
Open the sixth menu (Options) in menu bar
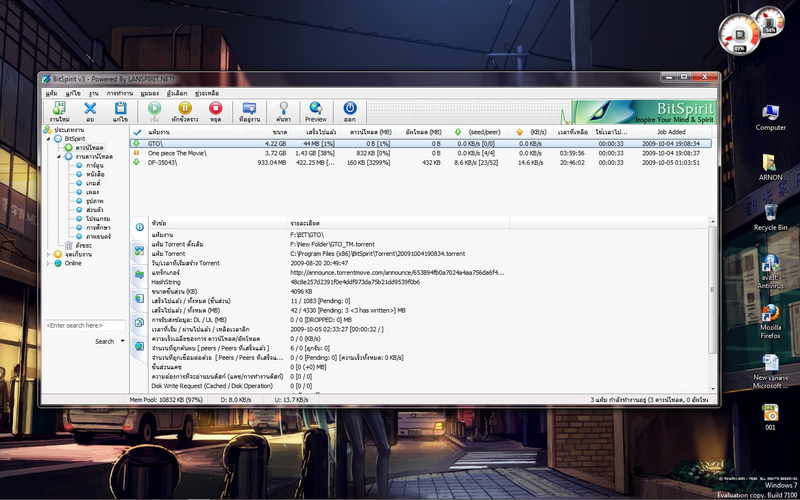(177, 93)
